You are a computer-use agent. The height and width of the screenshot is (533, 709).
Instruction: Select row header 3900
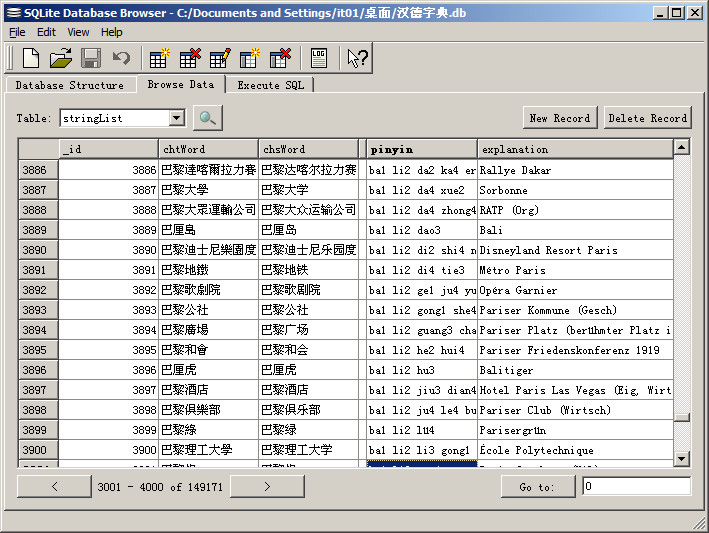38,450
